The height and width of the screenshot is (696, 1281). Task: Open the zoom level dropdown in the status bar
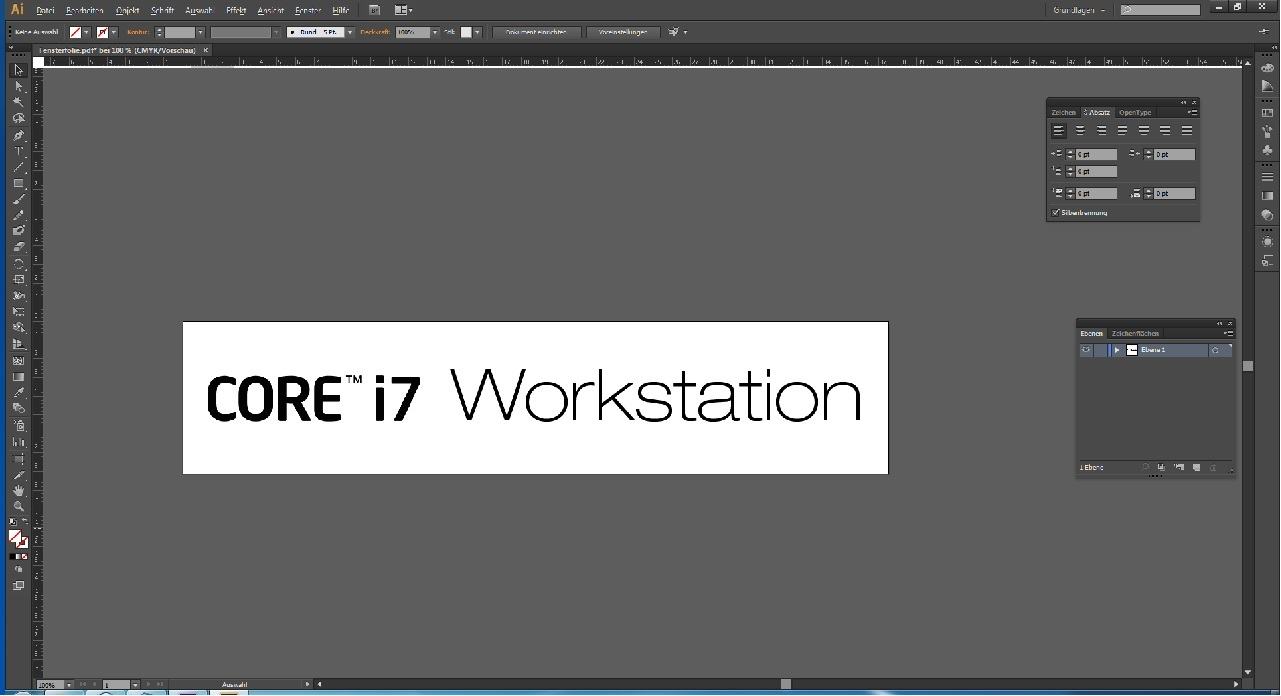[68, 685]
